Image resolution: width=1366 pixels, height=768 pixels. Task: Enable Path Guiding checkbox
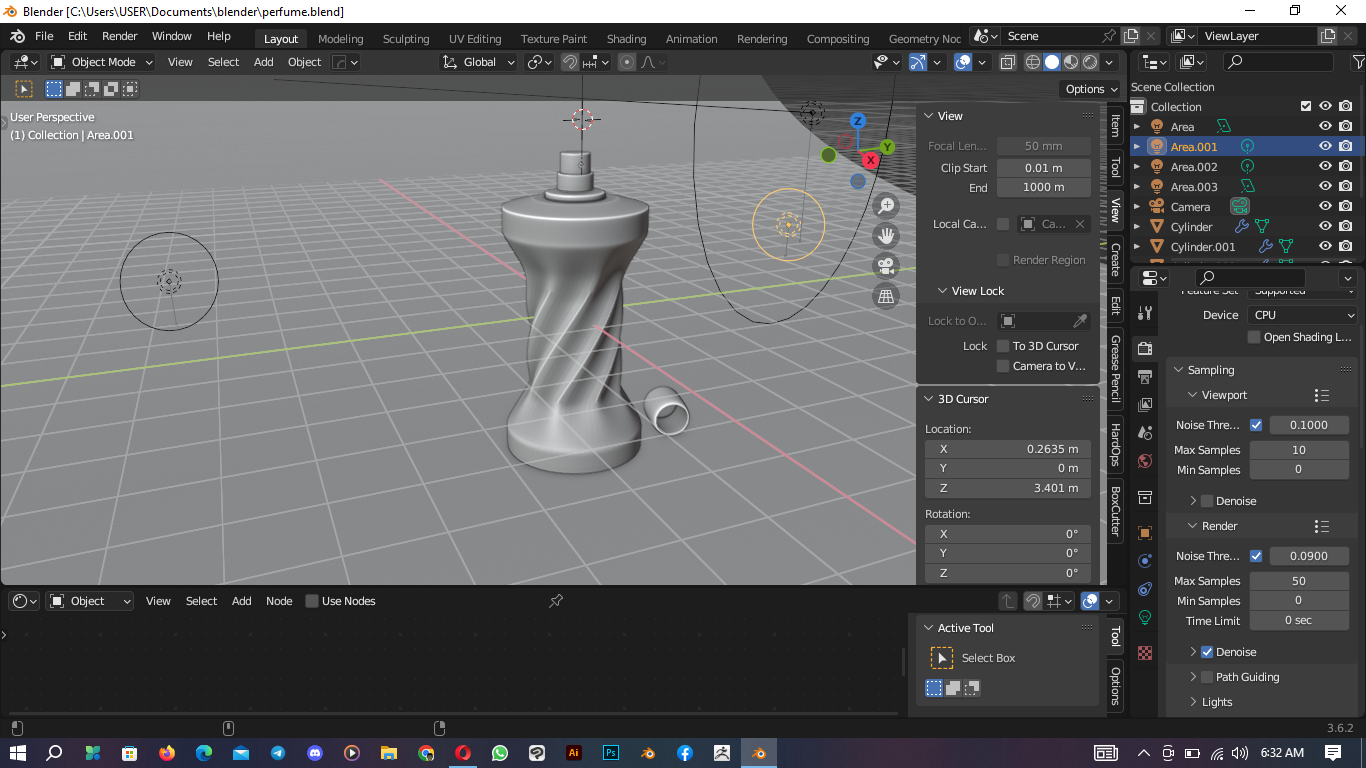tap(1207, 677)
